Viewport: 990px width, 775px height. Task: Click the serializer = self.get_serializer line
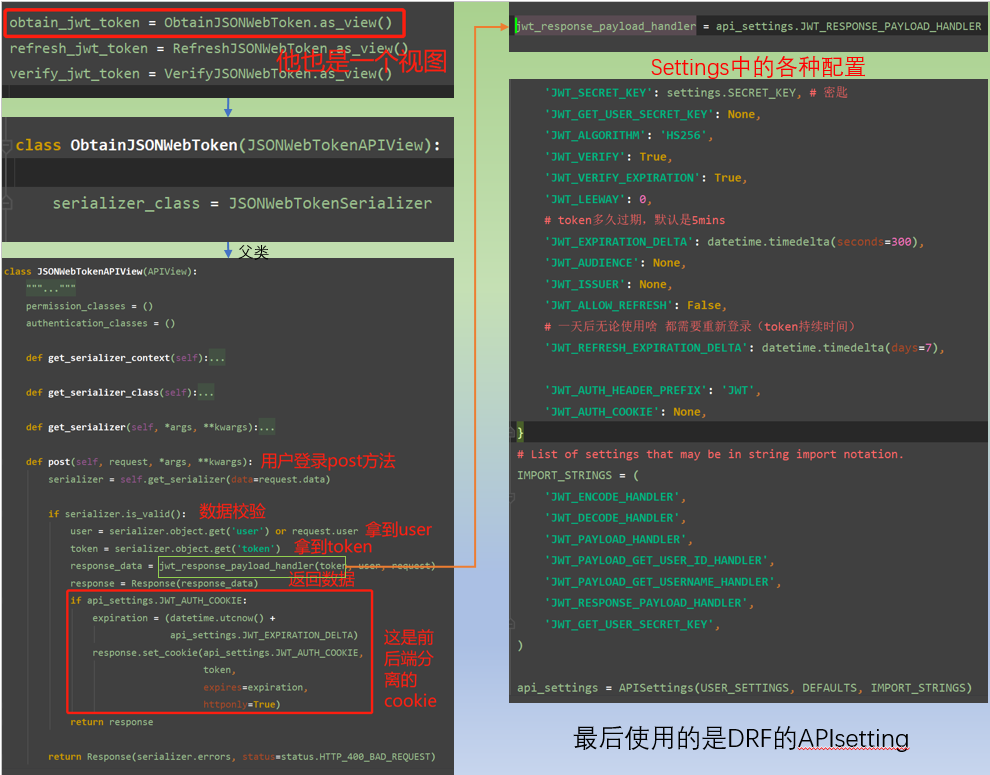[189, 479]
